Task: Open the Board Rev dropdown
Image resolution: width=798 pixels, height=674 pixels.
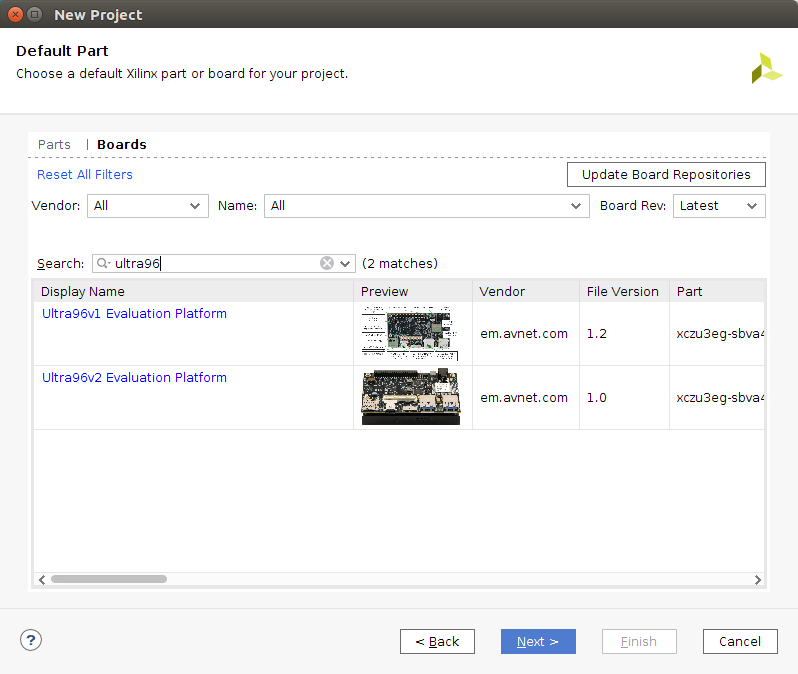Action: pos(719,205)
